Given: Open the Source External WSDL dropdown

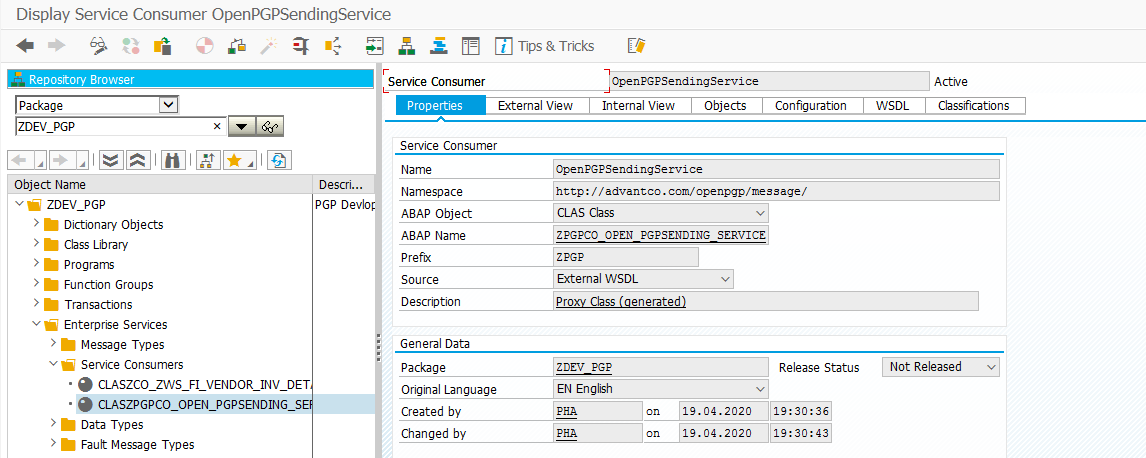Looking at the screenshot, I should (x=725, y=279).
